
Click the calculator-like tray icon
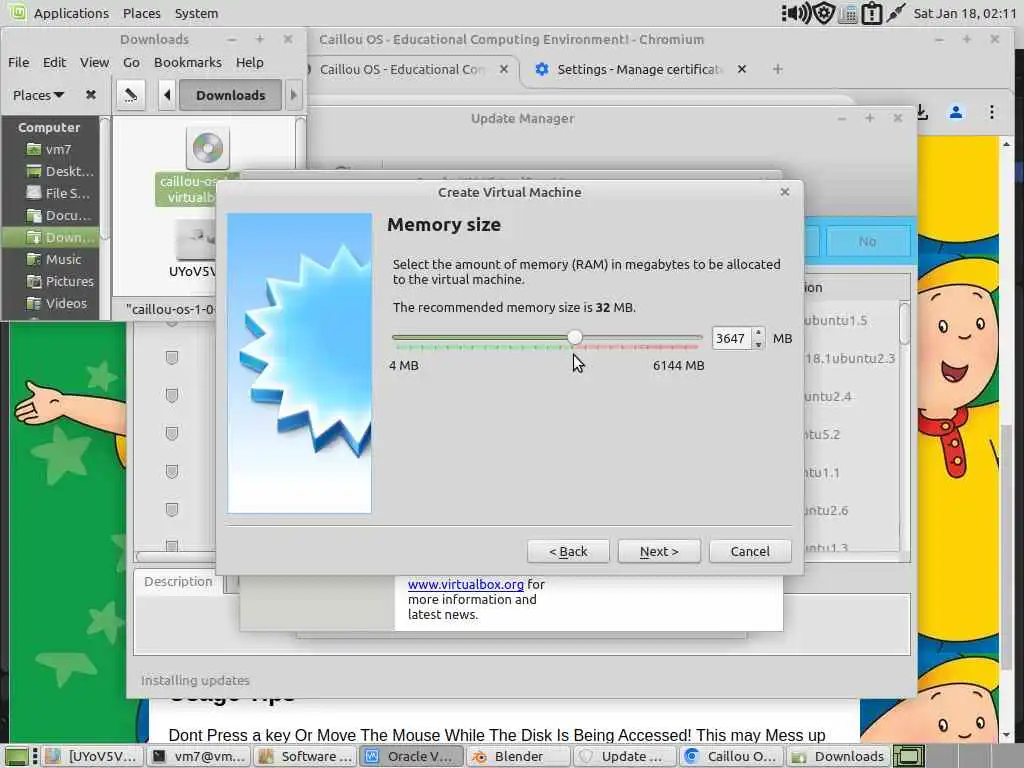(848, 14)
